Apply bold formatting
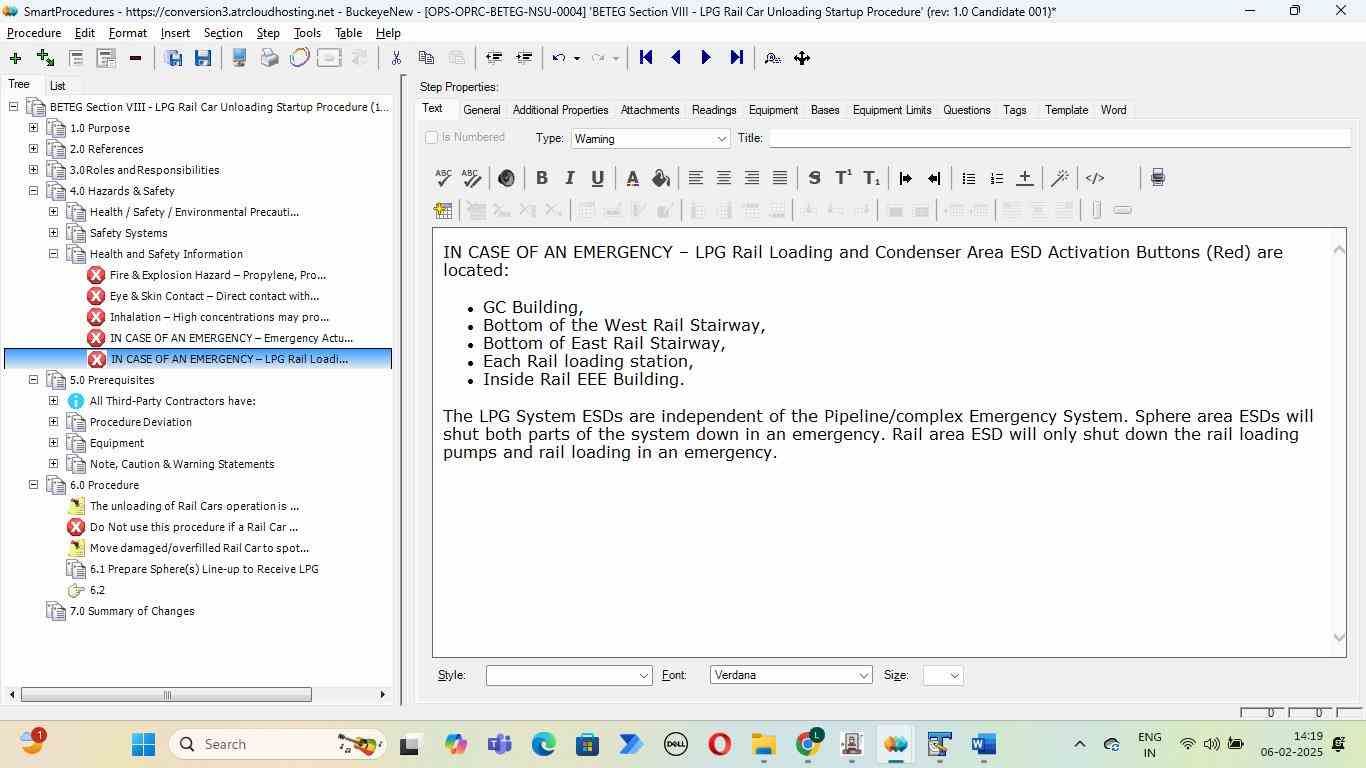 click(541, 178)
